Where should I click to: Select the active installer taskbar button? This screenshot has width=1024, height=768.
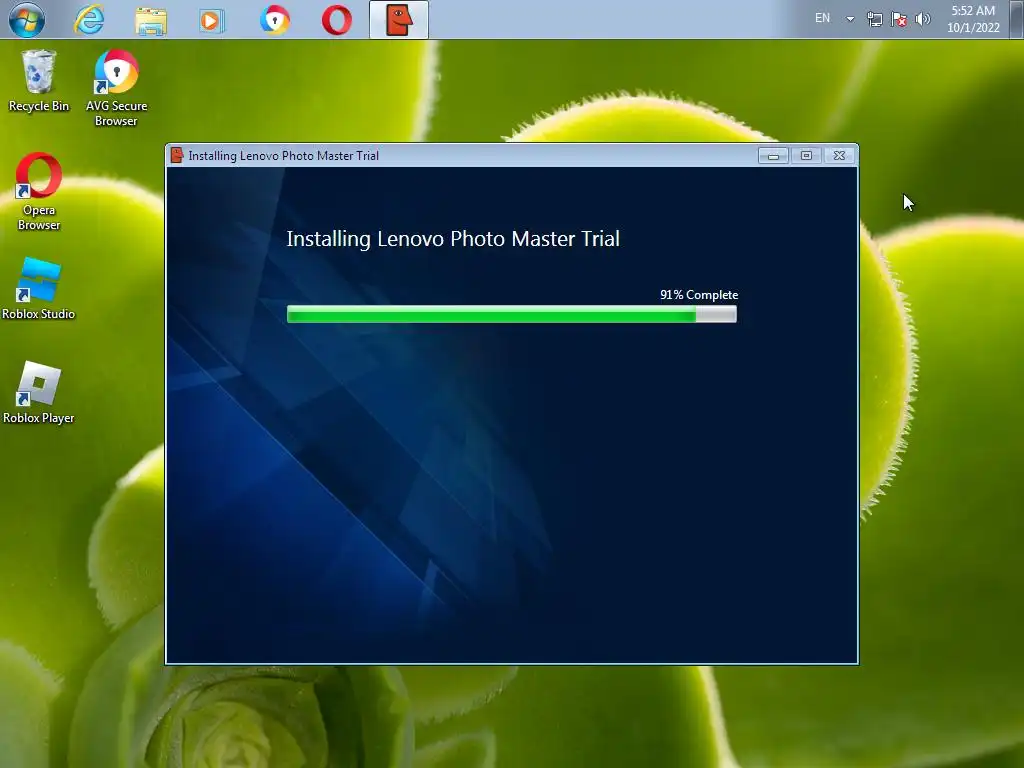pyautogui.click(x=399, y=20)
